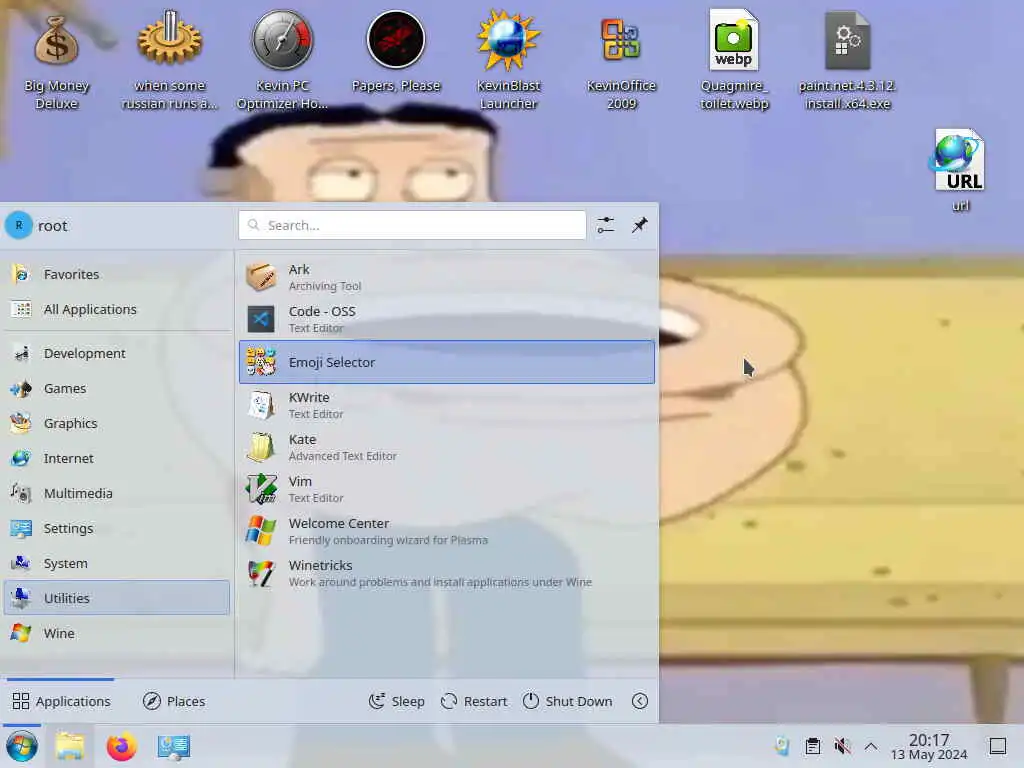Open Graphics category

click(117, 423)
